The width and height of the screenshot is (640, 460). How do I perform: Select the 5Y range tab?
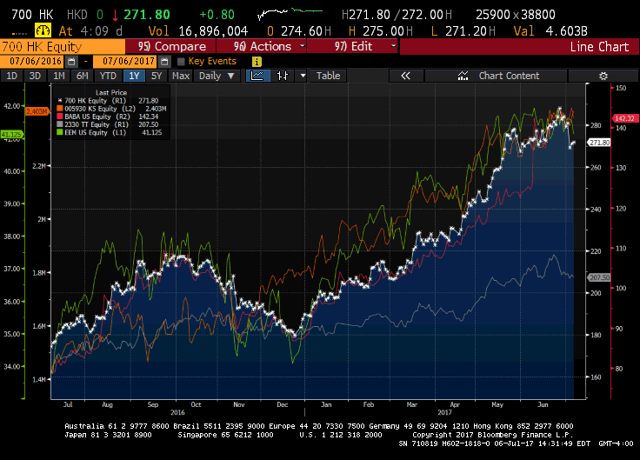coord(157,76)
